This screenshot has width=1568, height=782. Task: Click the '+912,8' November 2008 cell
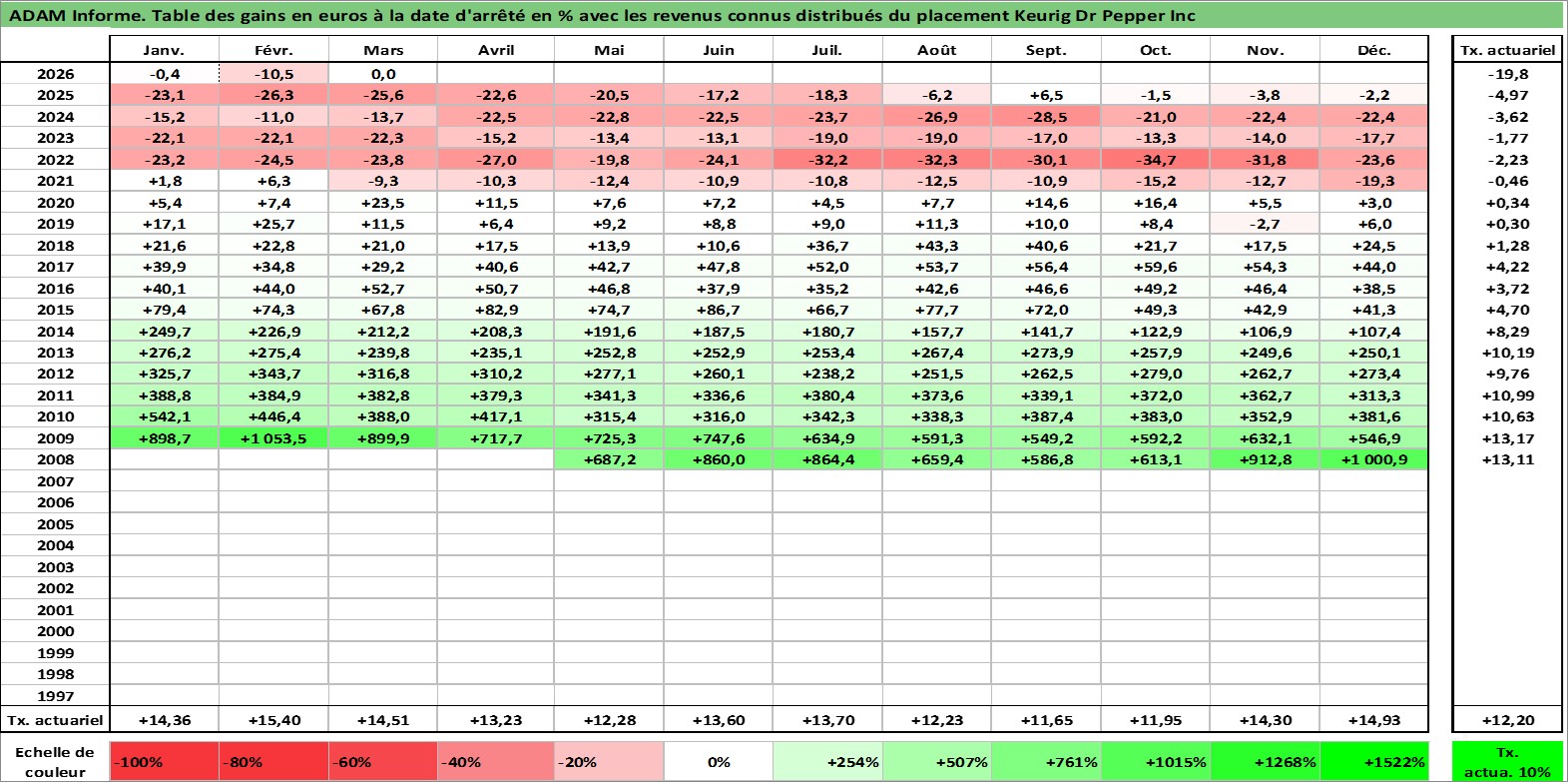[x=1265, y=459]
